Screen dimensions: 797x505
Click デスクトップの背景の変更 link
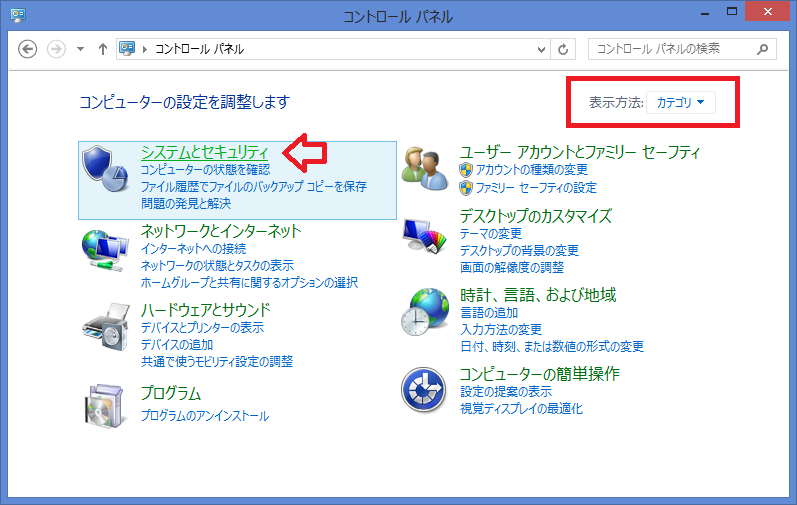point(518,250)
